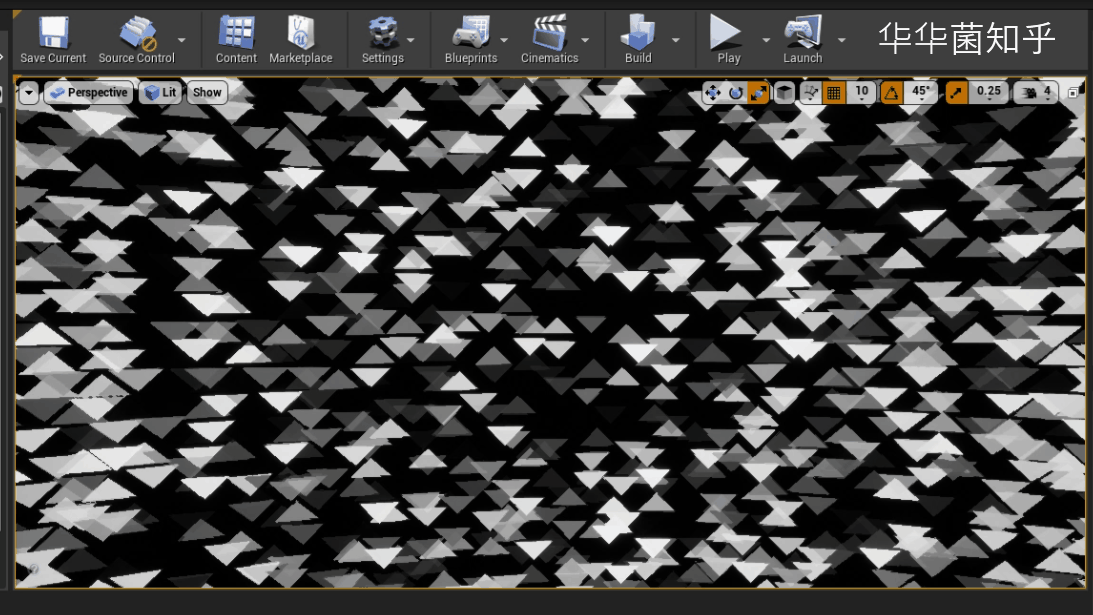The image size is (1093, 615).
Task: Select the translate gizmo mode
Action: [713, 92]
